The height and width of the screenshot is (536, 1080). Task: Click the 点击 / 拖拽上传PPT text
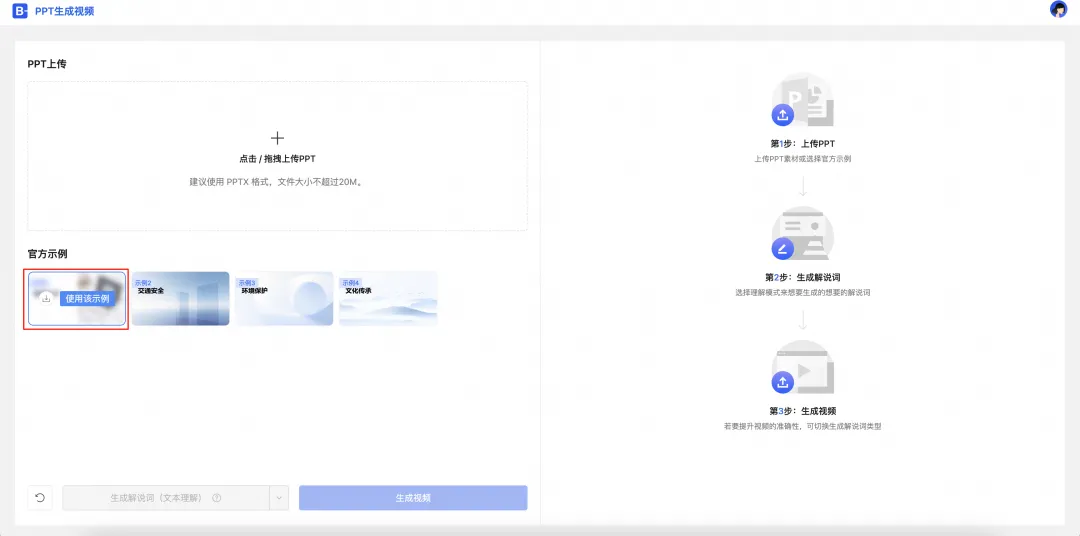tap(277, 158)
